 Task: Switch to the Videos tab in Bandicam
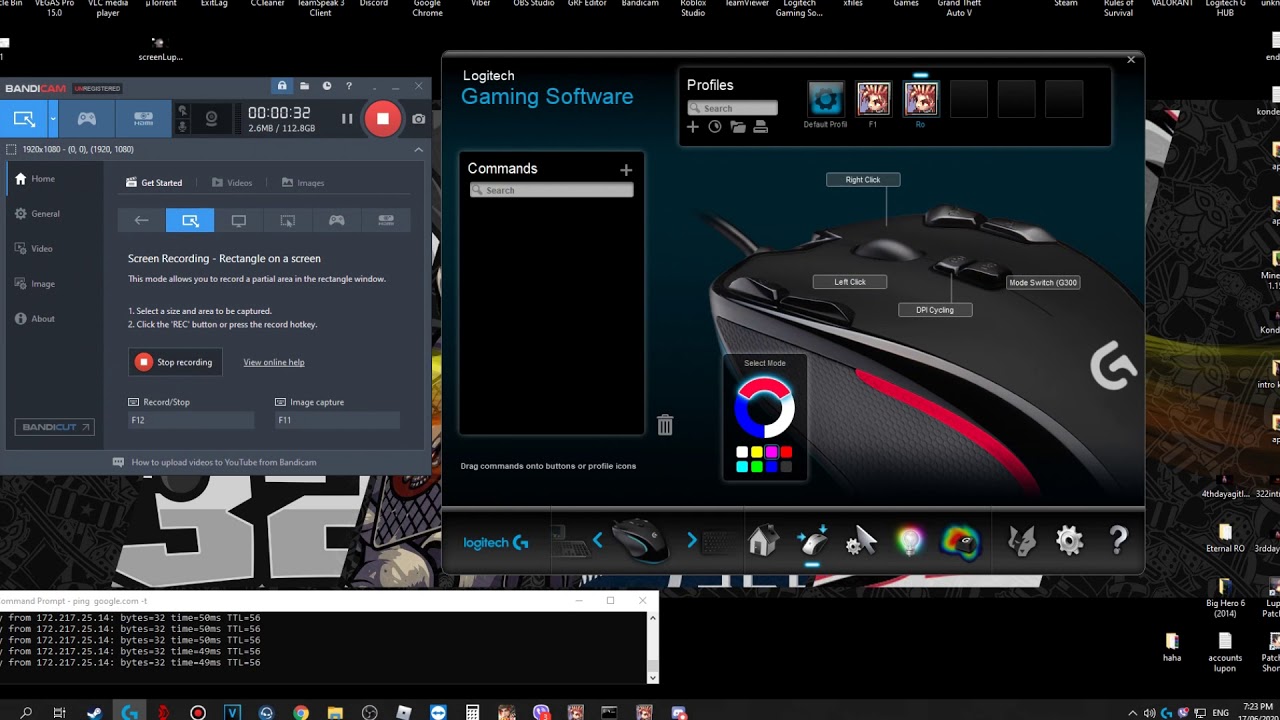pyautogui.click(x=232, y=183)
